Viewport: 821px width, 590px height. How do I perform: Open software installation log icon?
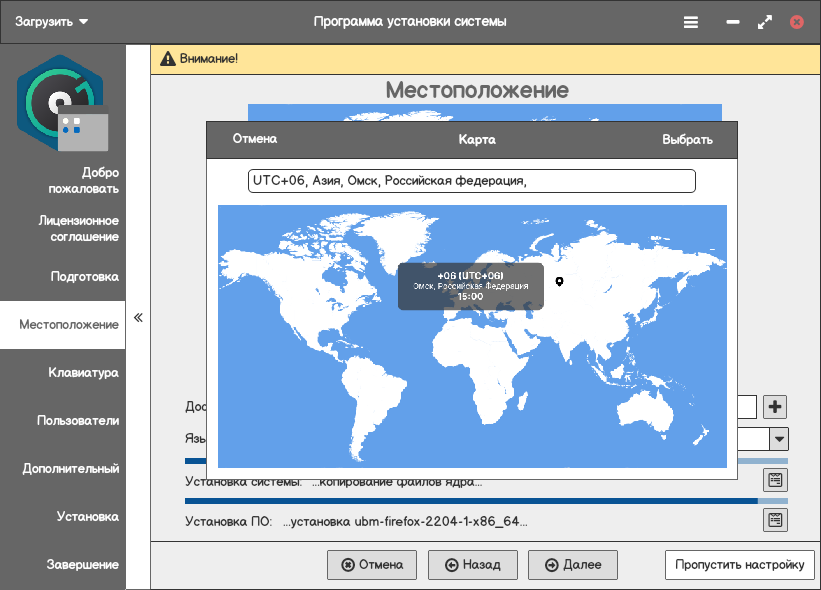coord(775,520)
